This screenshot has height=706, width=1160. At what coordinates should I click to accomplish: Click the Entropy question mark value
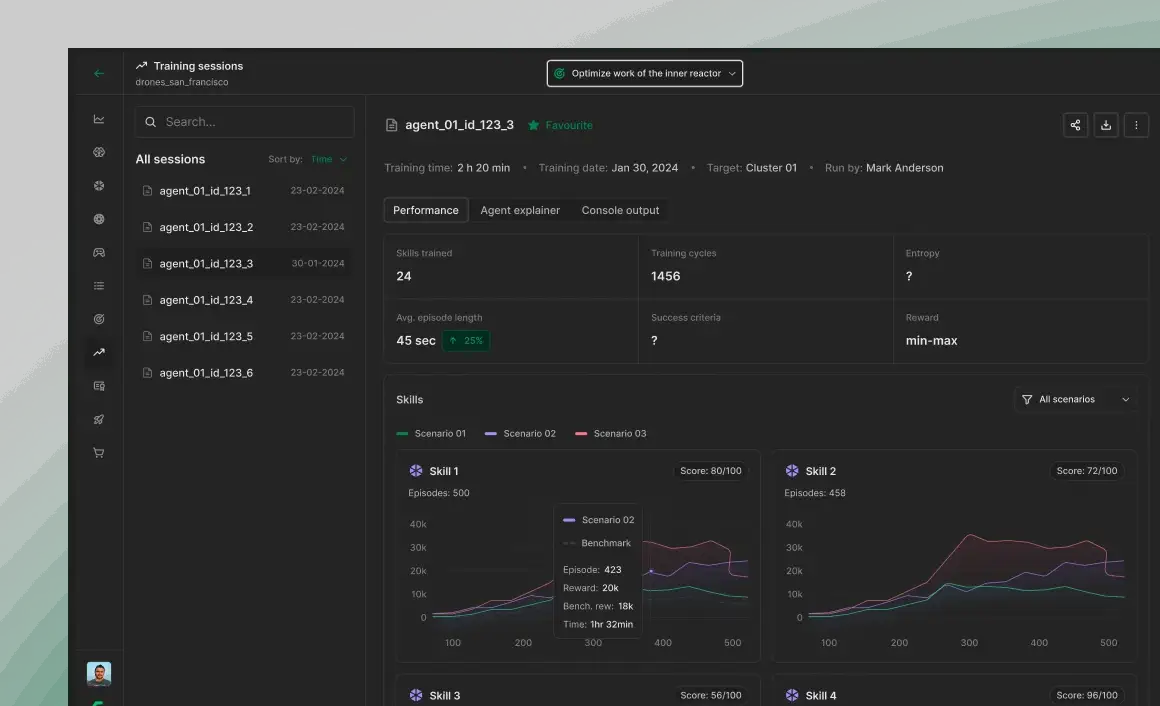(908, 276)
